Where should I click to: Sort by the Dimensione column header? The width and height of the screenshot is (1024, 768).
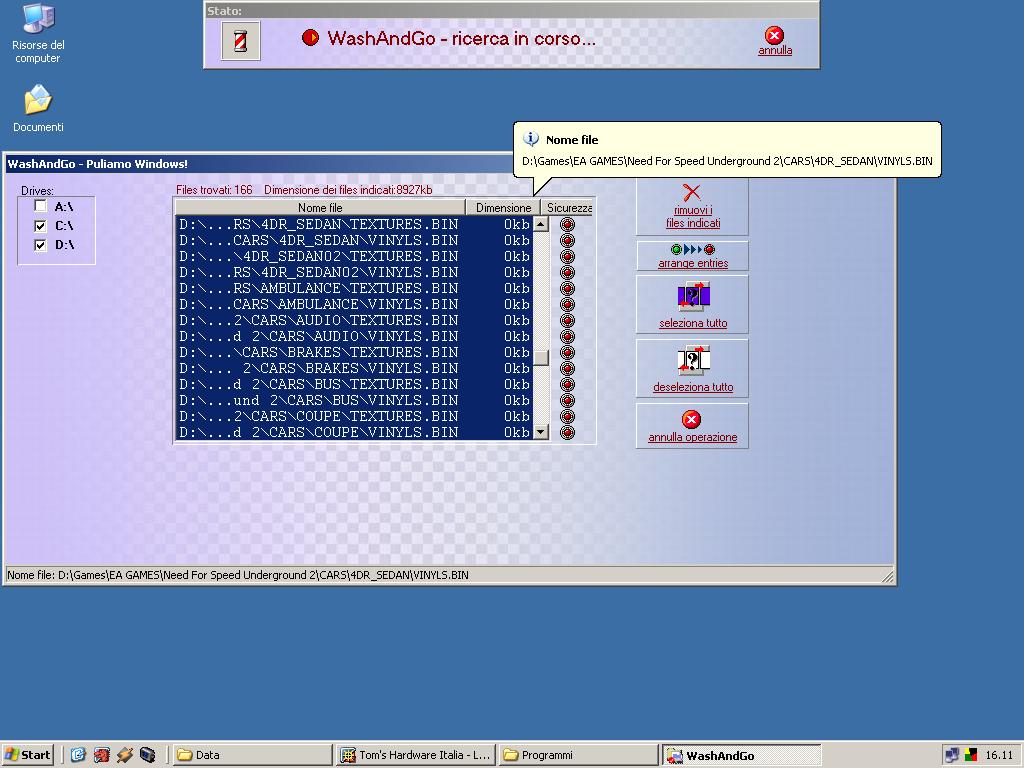tap(503, 208)
